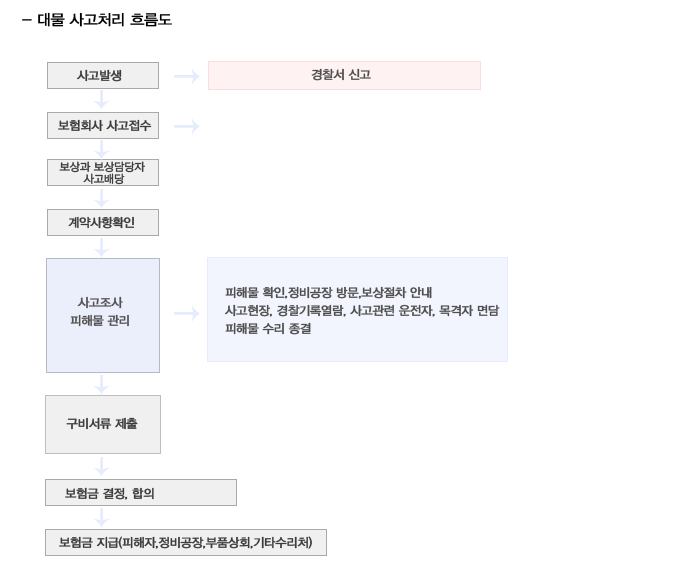Select the 경찰서 신고 pink box
The height and width of the screenshot is (580, 675).
[x=344, y=75]
